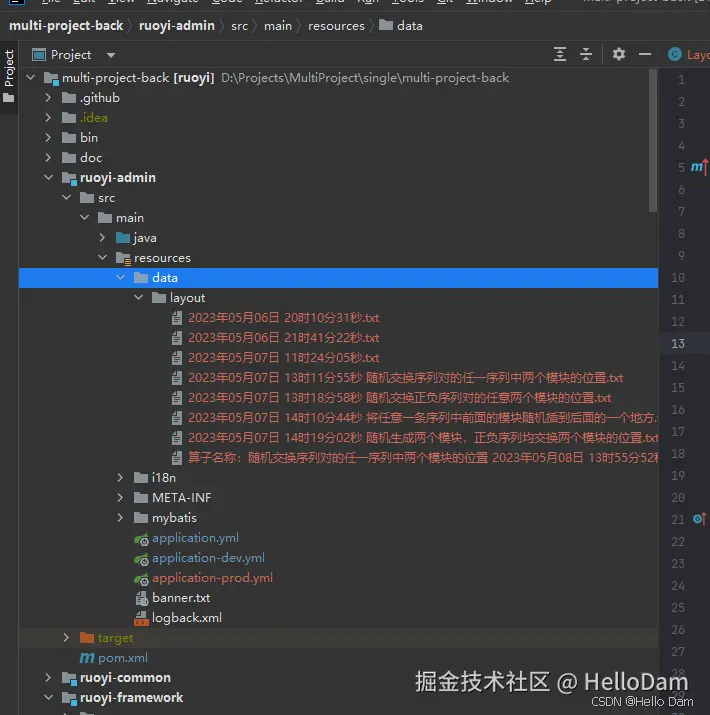The image size is (710, 715).
Task: Click src breadcrumb in navigation bar
Action: click(239, 26)
